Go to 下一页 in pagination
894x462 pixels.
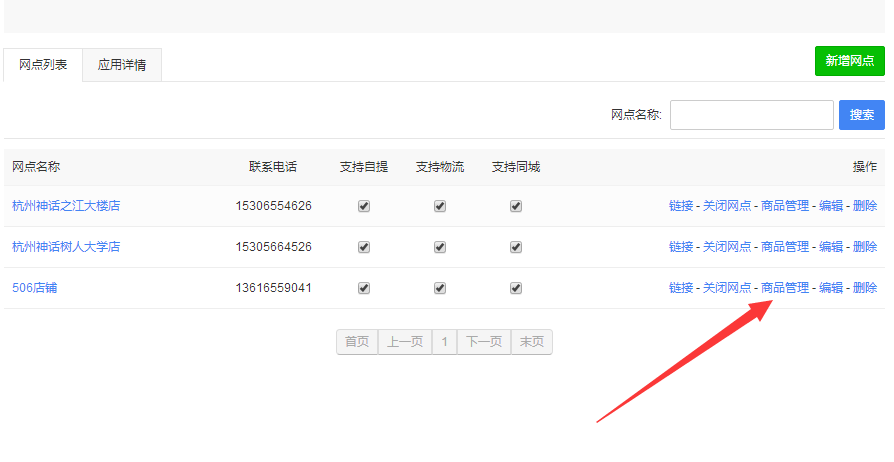pos(484,342)
